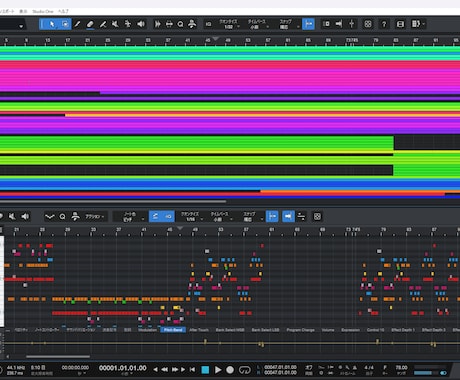Screen dimensions: 460x380
Task: Click the automation curve icon in editor toolbar
Action: (x=50, y=217)
